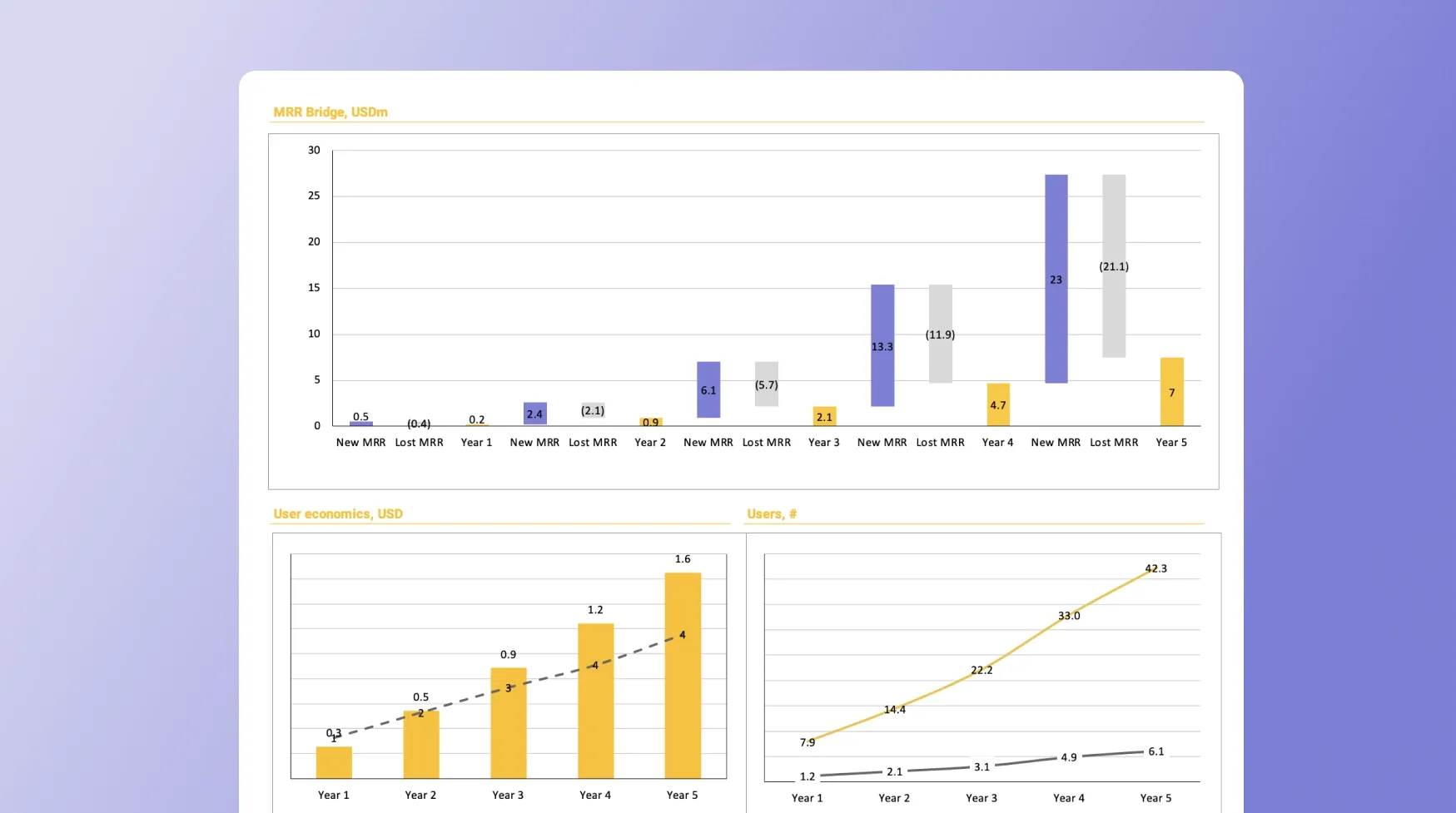Select the 'User economics, USD' heading
1456x813 pixels.
[338, 514]
